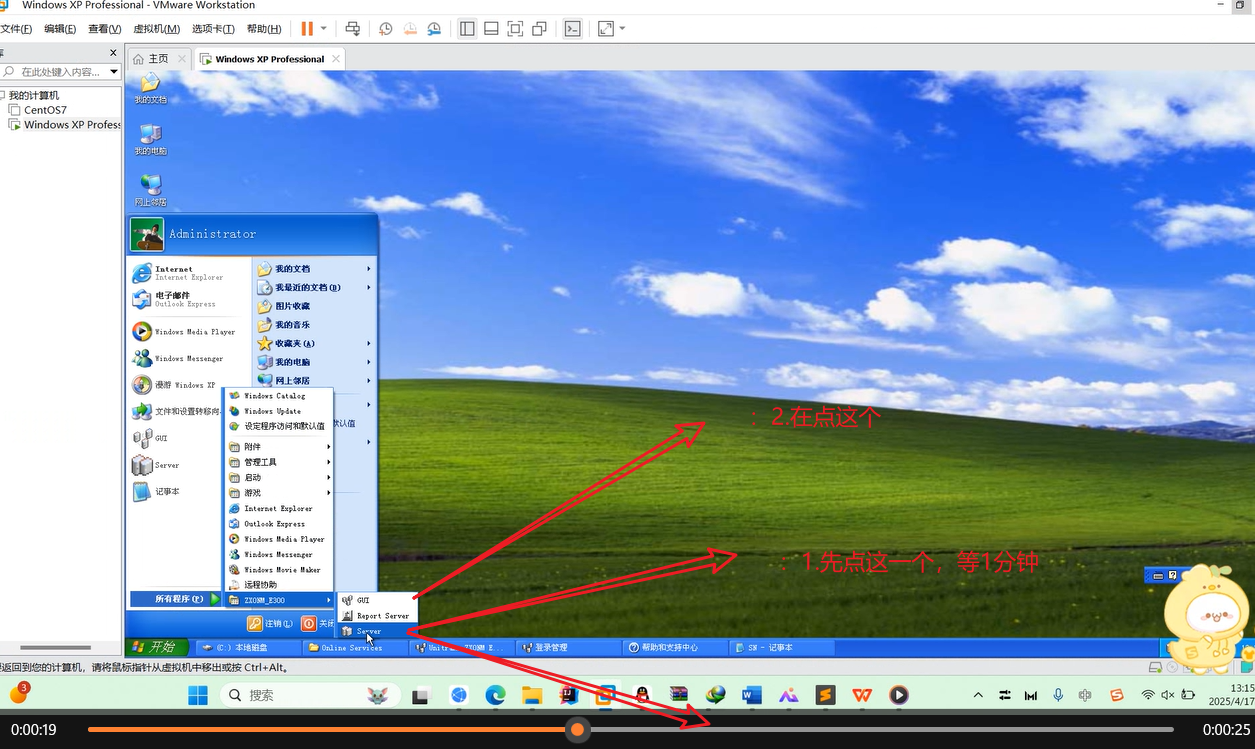Click the library search input field
This screenshot has height=749, width=1255.
click(x=59, y=72)
